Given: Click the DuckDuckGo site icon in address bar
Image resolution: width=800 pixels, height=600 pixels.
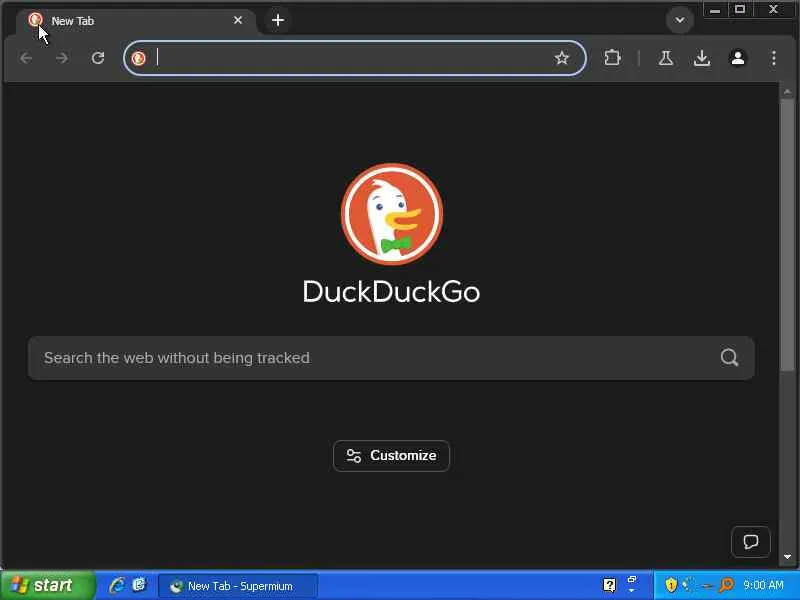Looking at the screenshot, I should [x=138, y=59].
